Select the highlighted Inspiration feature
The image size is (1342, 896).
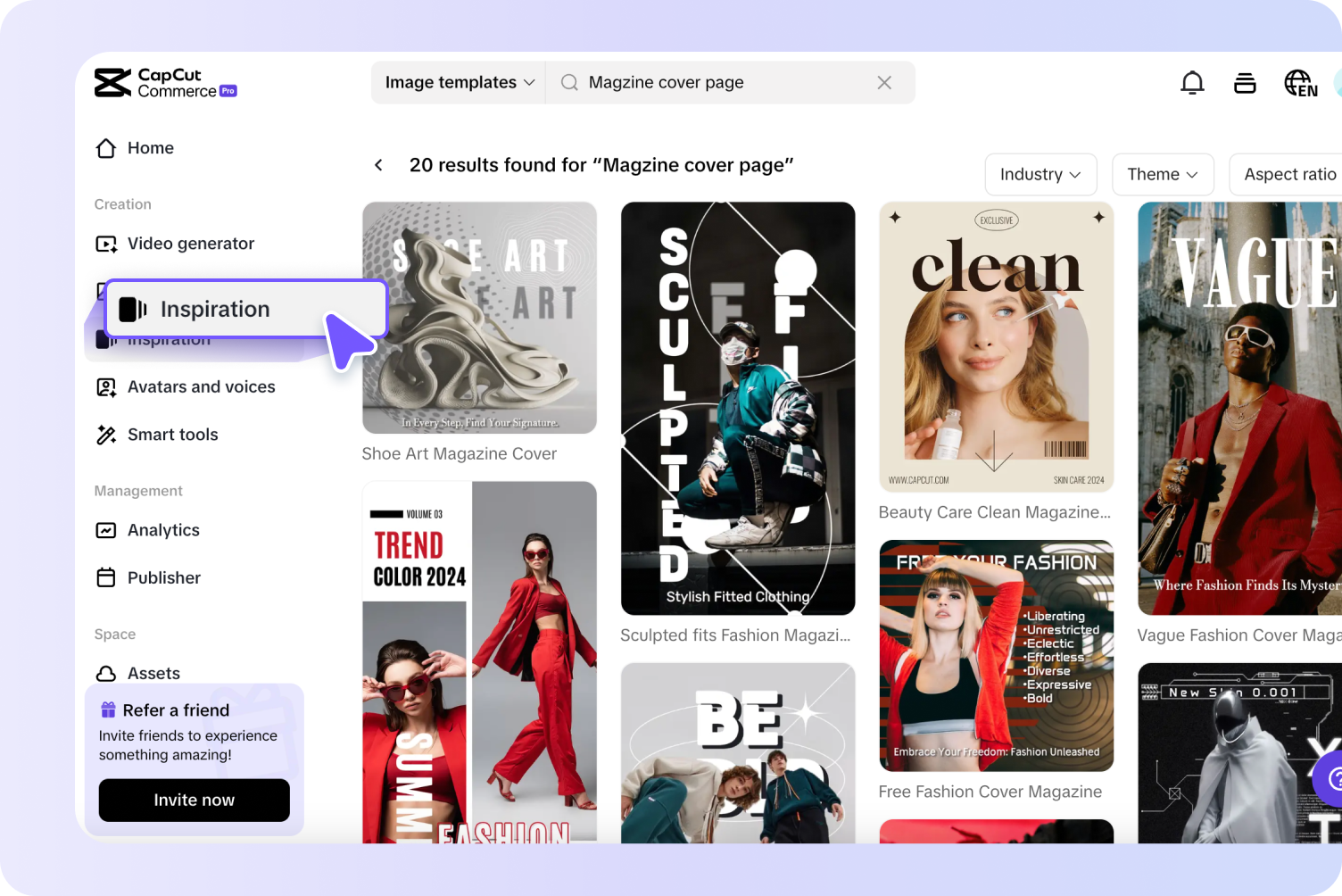point(214,309)
